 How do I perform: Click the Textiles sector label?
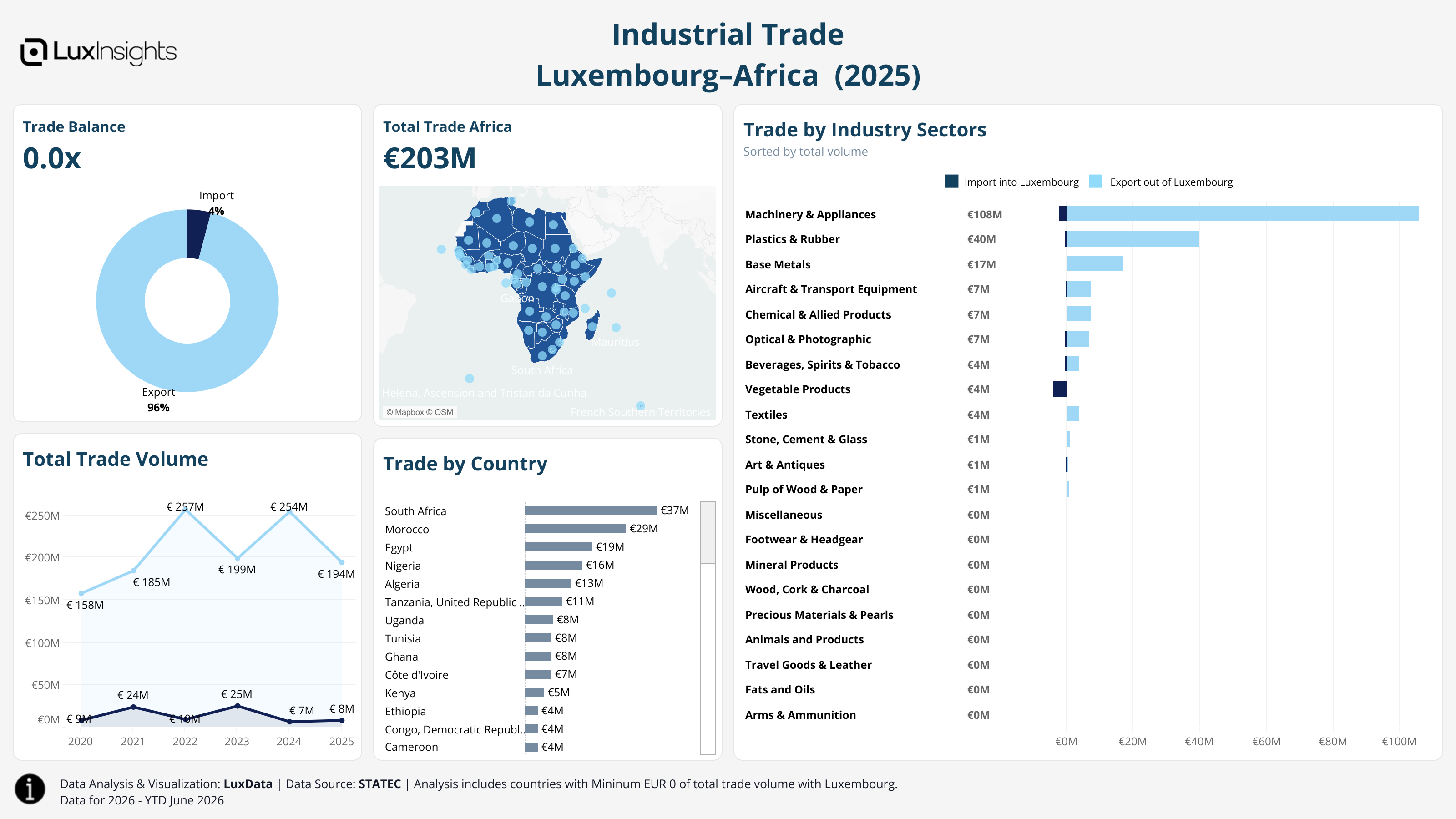point(766,415)
